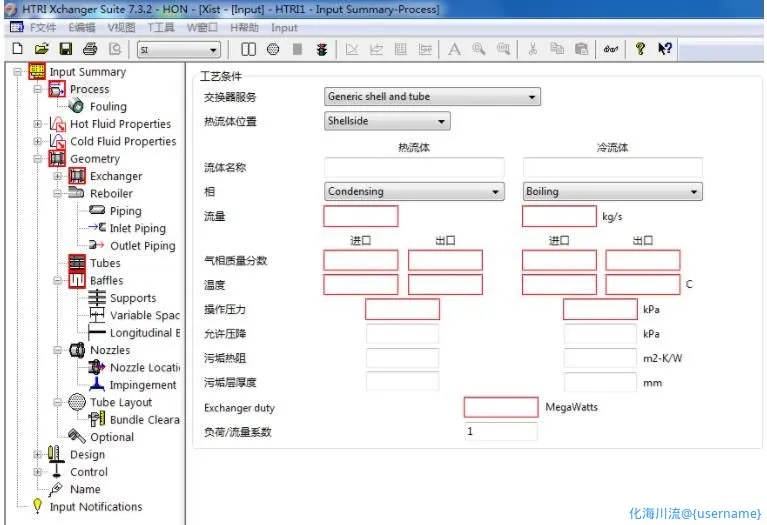Click the split window view icon
Image resolution: width=767 pixels, height=525 pixels.
point(248,49)
